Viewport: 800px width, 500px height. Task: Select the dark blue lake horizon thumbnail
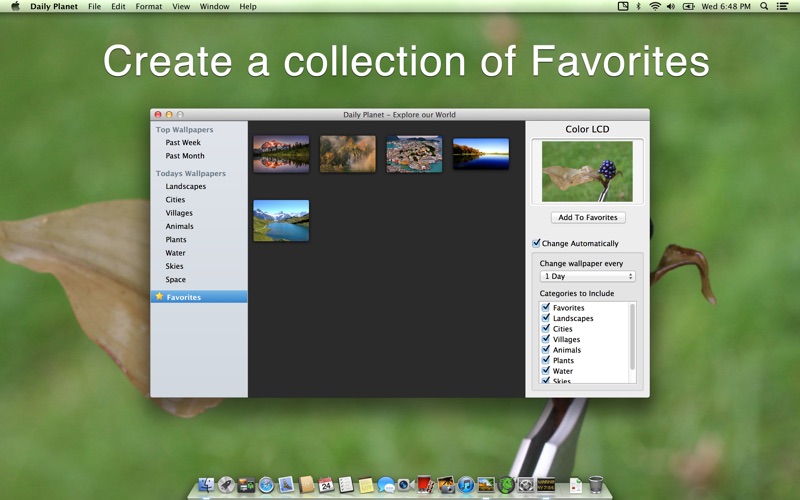pos(481,154)
